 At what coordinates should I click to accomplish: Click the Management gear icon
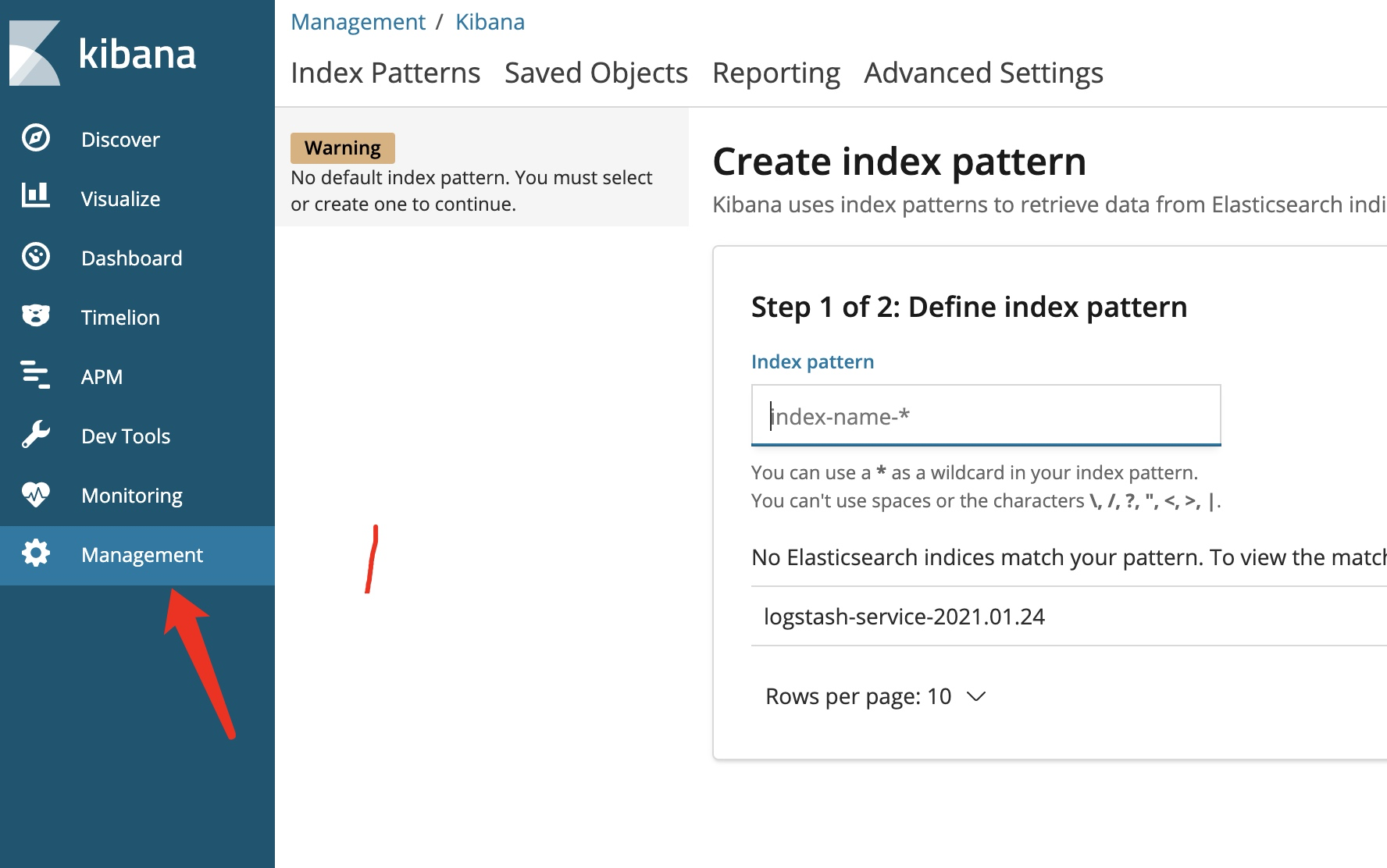click(35, 553)
